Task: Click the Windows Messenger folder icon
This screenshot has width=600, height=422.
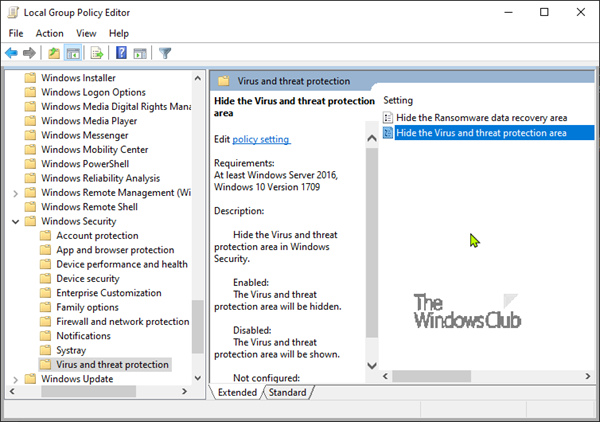Action: pyautogui.click(x=30, y=135)
